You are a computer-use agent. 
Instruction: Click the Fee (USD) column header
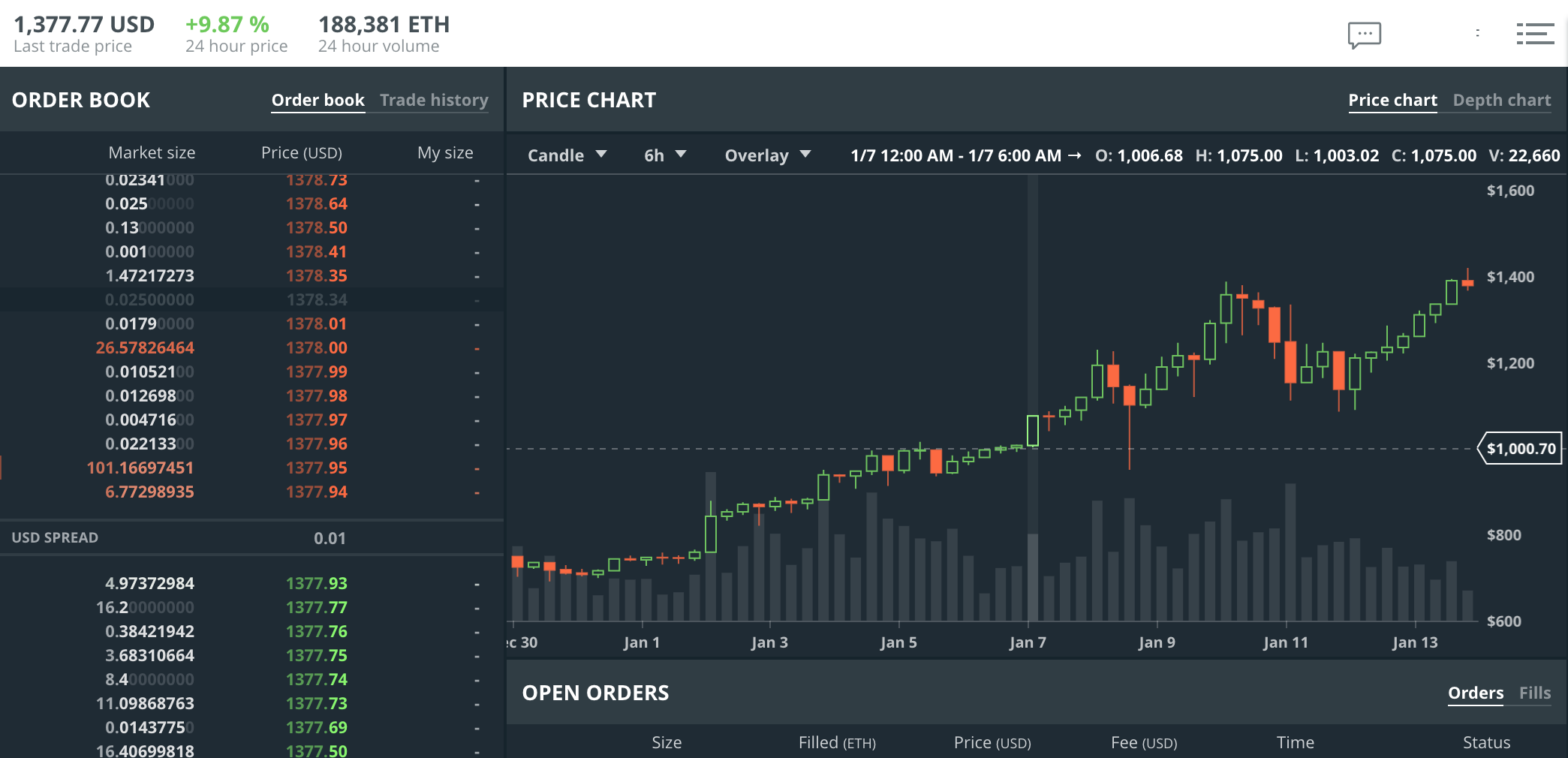pyautogui.click(x=1144, y=742)
